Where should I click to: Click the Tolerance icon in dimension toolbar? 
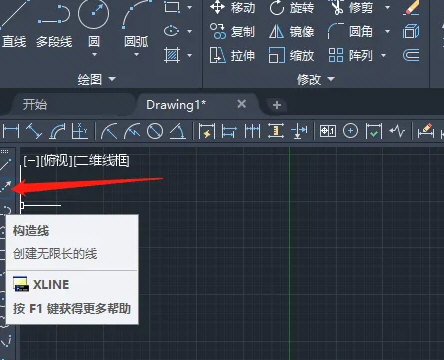tap(327, 131)
